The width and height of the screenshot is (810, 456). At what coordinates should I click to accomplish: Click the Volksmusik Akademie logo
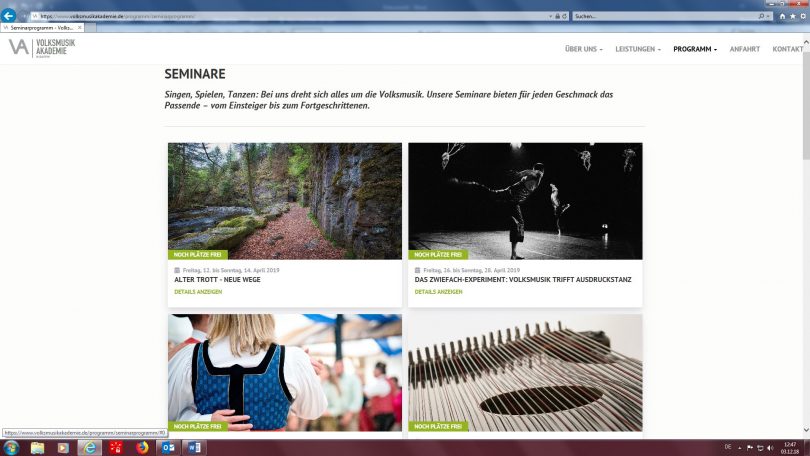tap(42, 48)
